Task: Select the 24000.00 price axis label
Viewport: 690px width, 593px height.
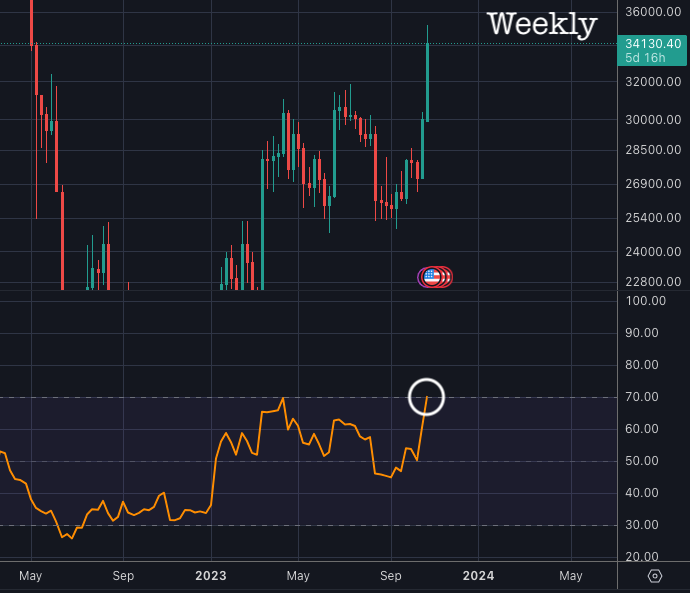Action: [653, 252]
